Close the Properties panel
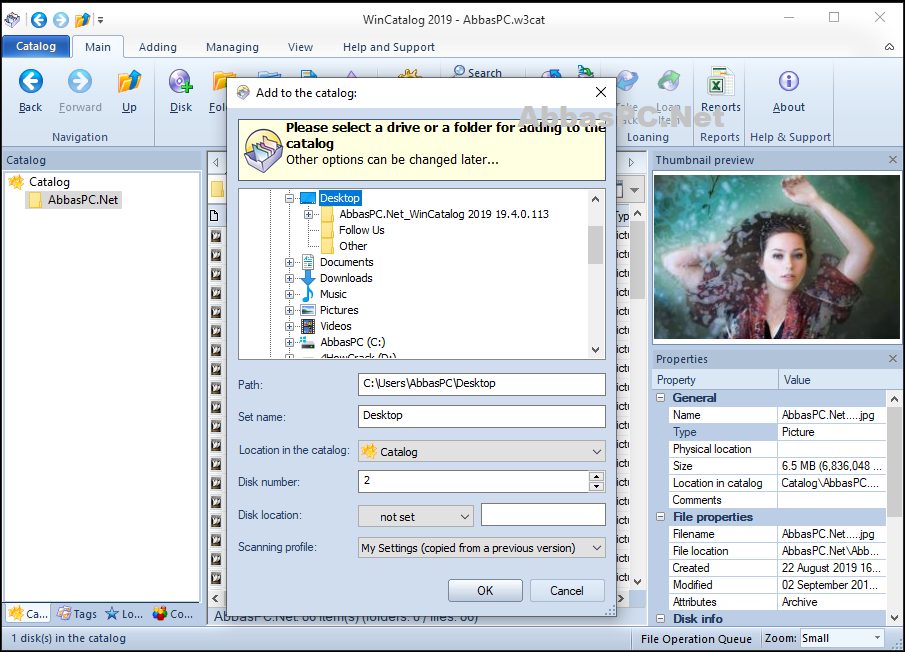905x652 pixels. [893, 359]
